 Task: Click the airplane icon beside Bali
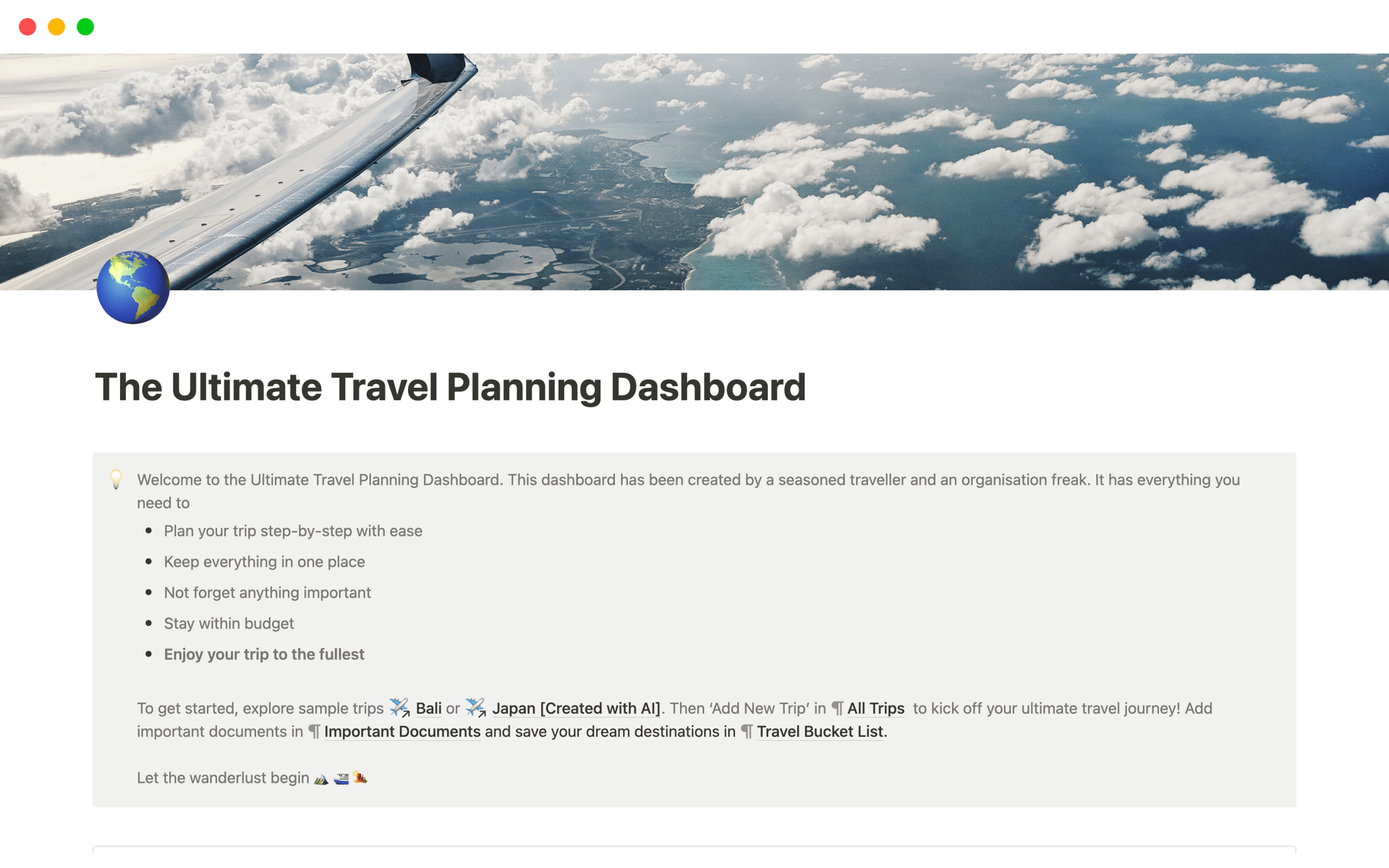tap(399, 707)
